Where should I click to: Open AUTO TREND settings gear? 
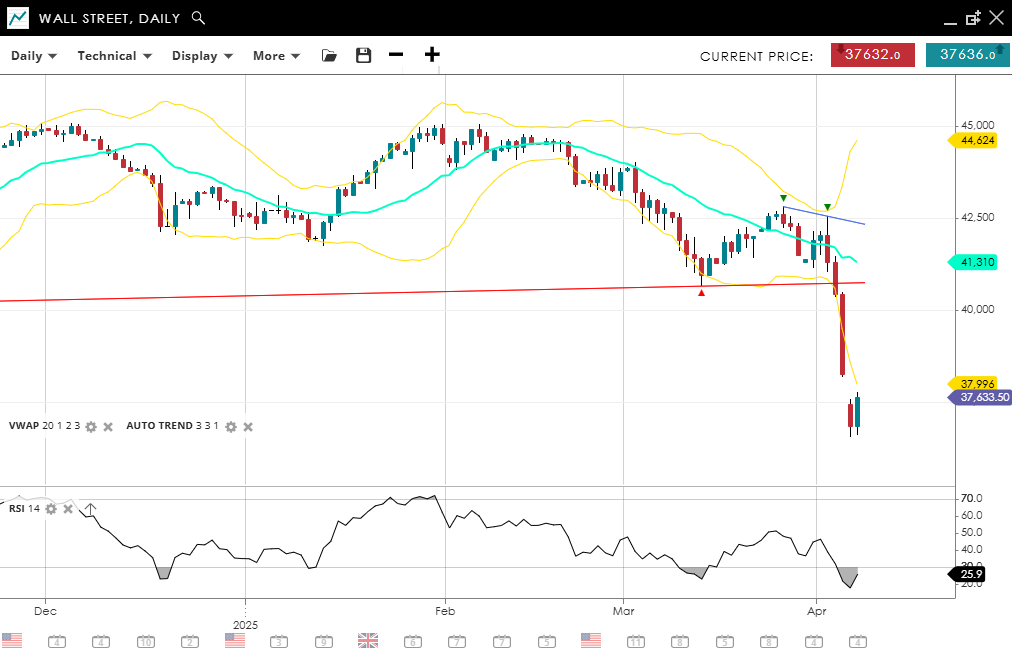pyautogui.click(x=231, y=427)
